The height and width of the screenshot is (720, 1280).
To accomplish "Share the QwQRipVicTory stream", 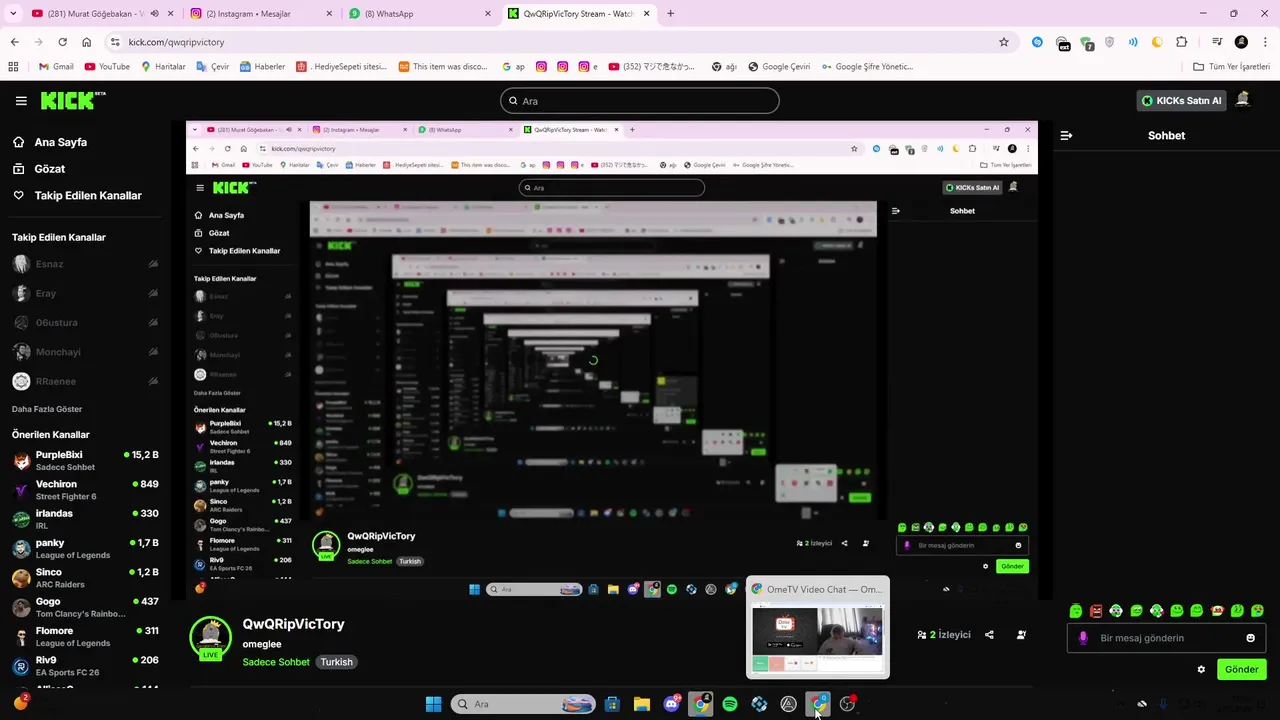I will click(989, 635).
